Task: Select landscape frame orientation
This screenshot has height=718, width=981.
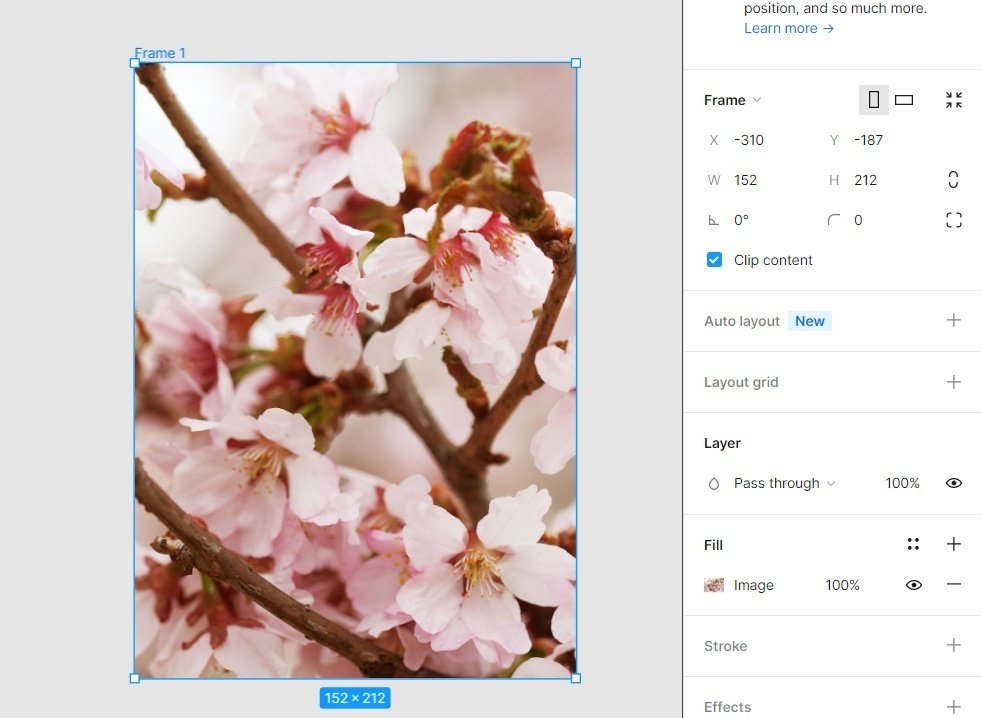Action: [x=904, y=99]
